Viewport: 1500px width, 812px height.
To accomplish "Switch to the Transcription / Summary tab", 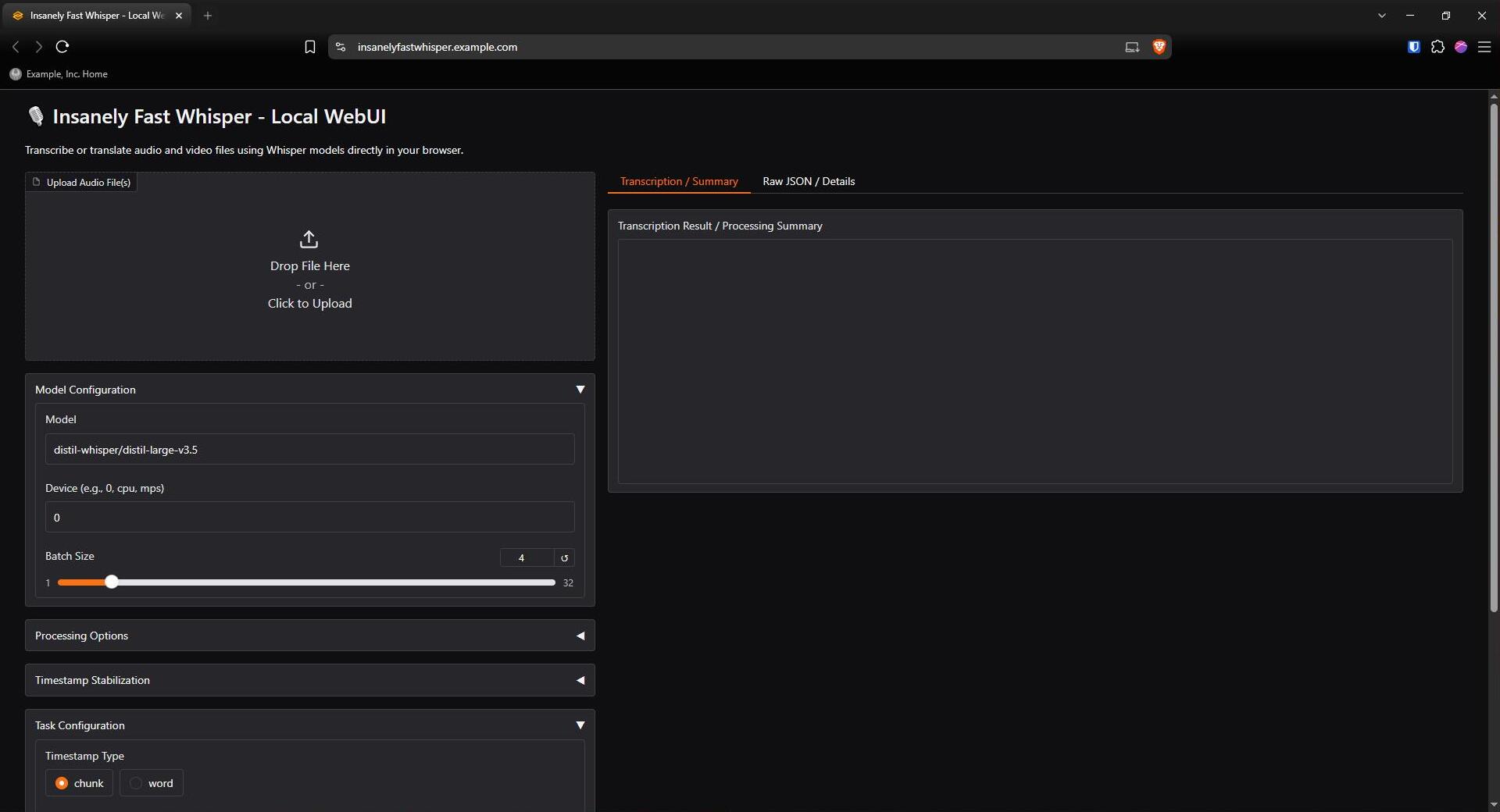I will point(679,181).
